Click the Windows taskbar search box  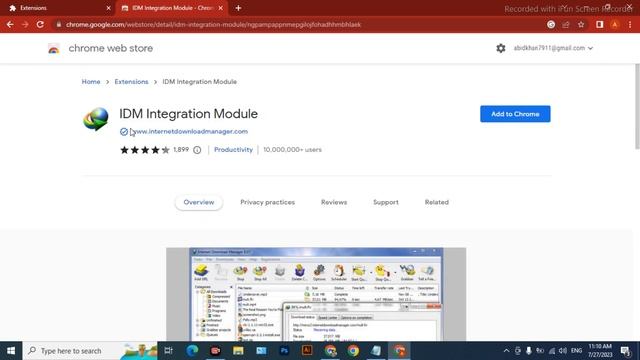(x=90, y=351)
